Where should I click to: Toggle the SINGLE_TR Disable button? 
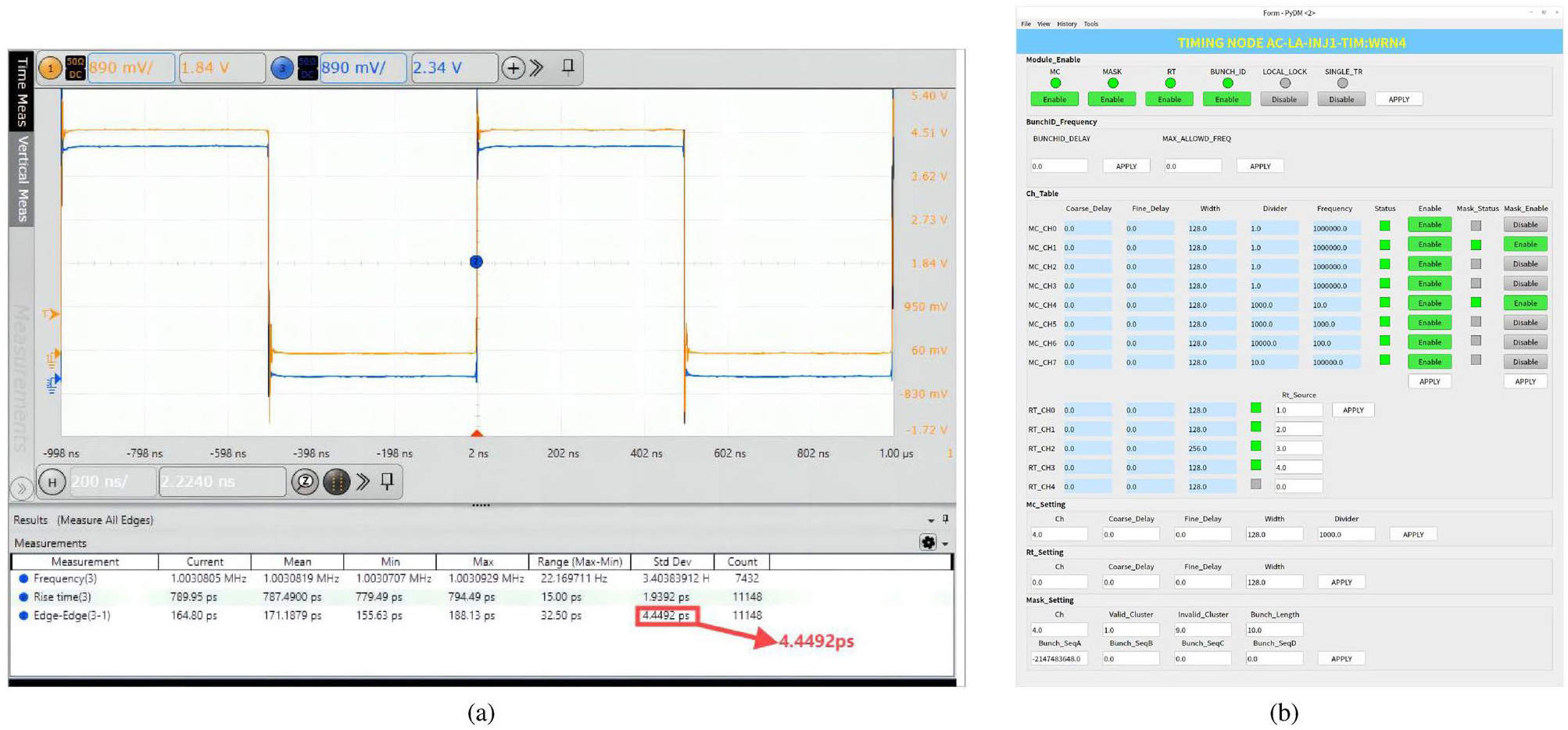[x=1341, y=99]
